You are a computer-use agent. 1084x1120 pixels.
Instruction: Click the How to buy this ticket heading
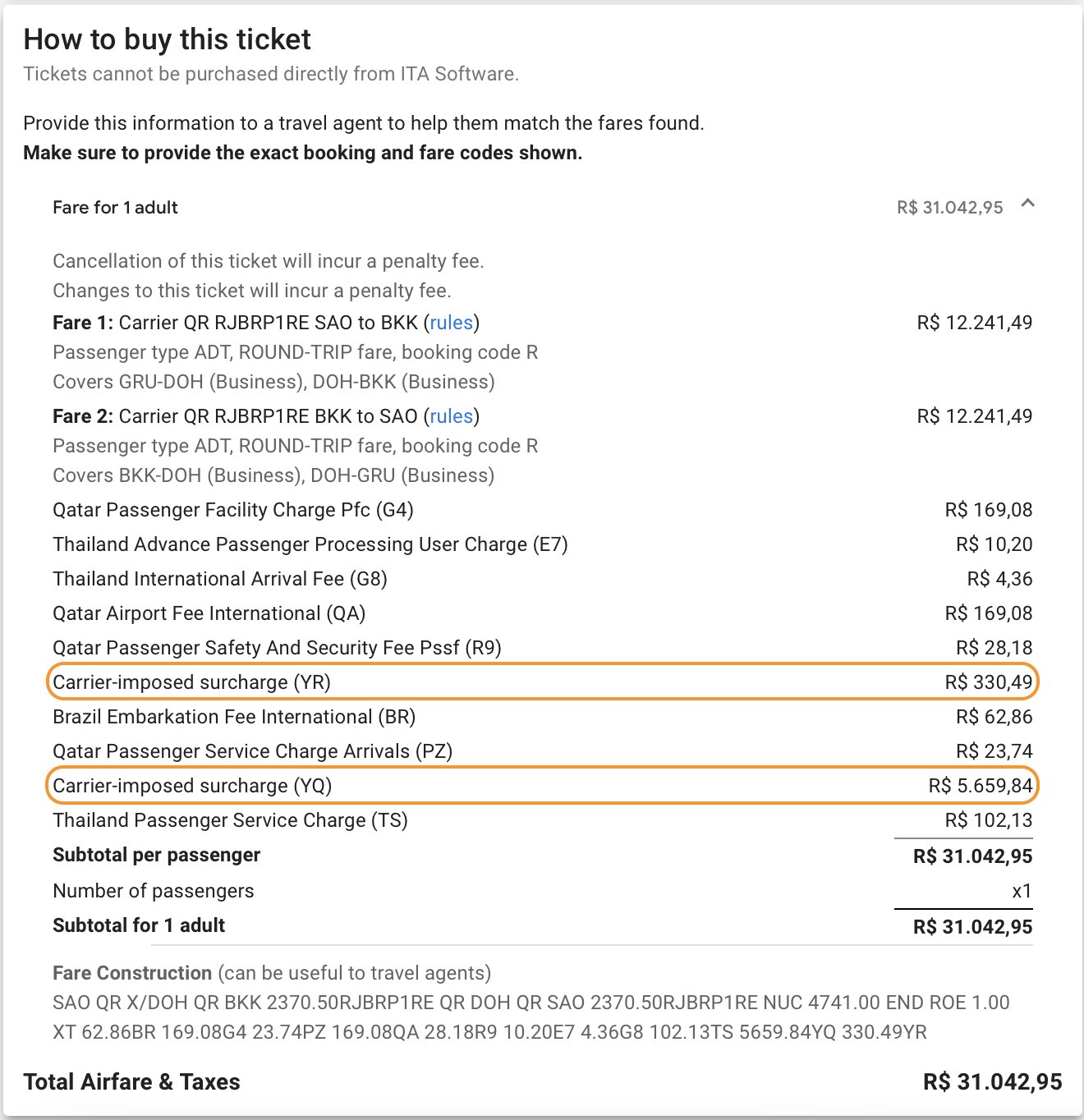(168, 39)
